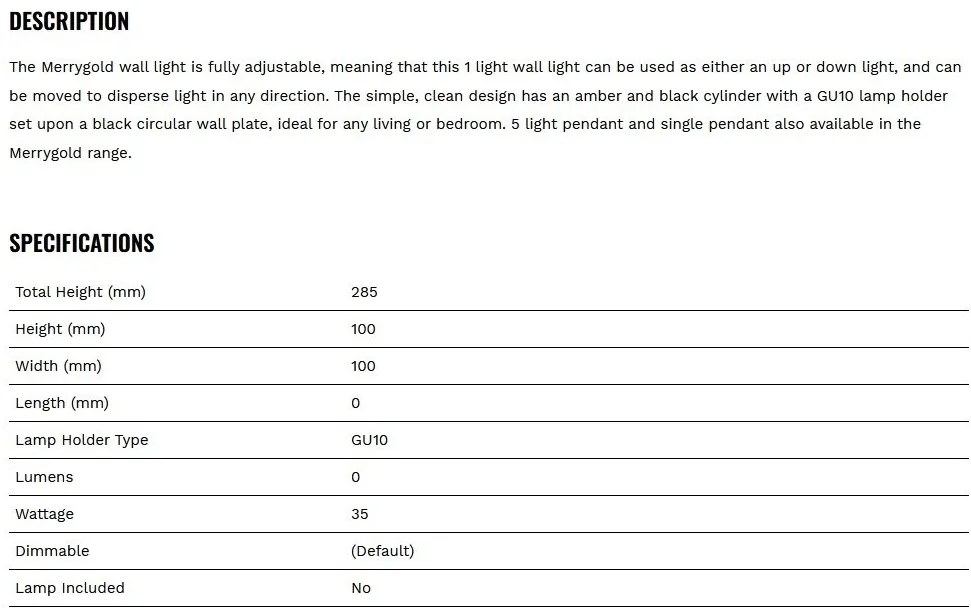Click the 285 total height value
The width and height of the screenshot is (971, 608).
point(364,292)
